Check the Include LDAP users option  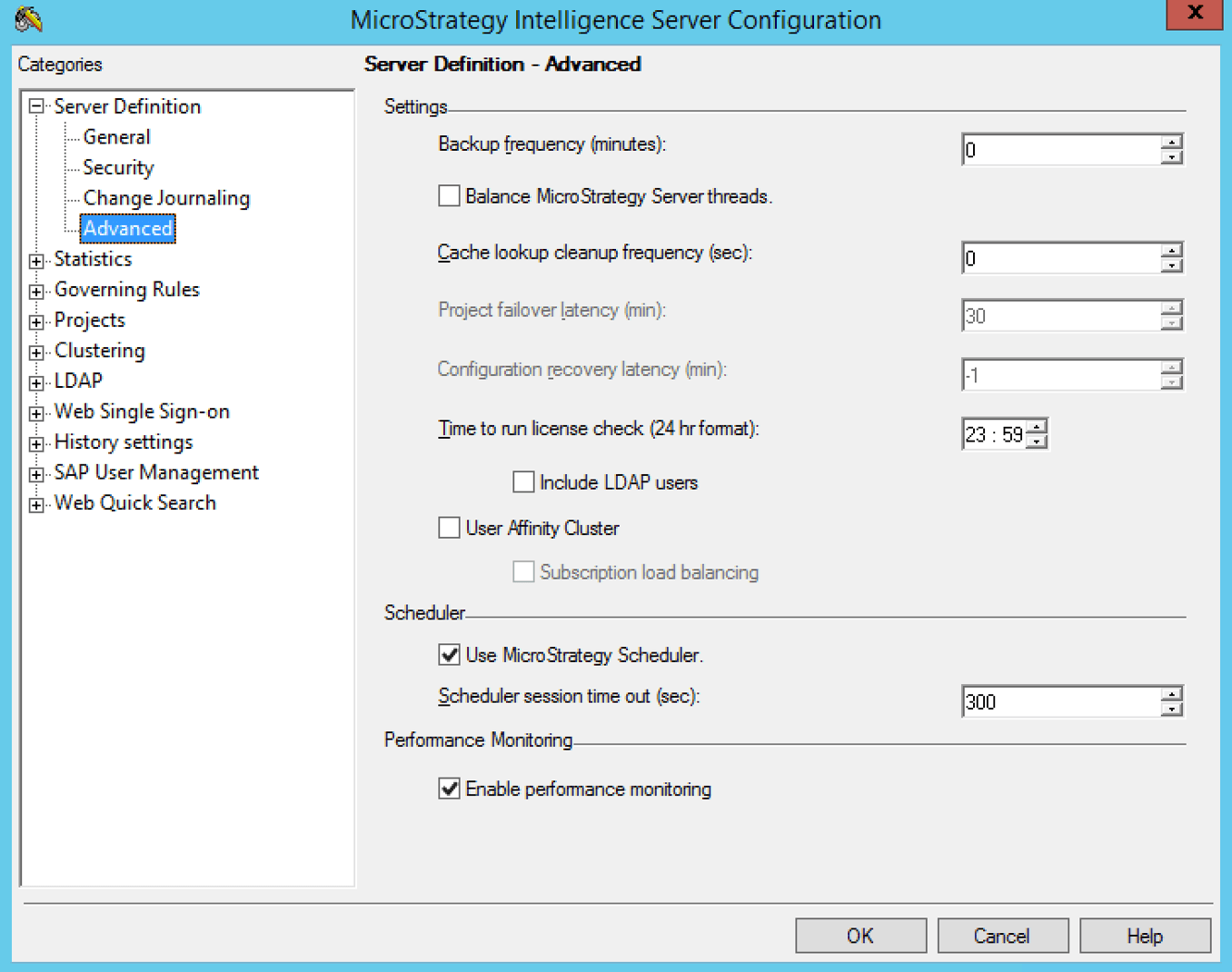point(523,482)
